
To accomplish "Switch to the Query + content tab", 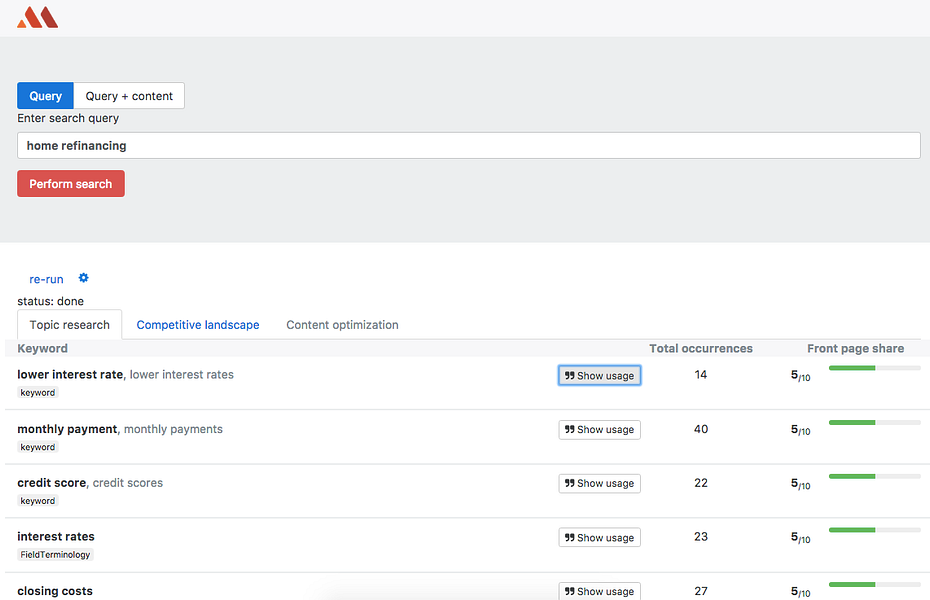I will click(128, 95).
